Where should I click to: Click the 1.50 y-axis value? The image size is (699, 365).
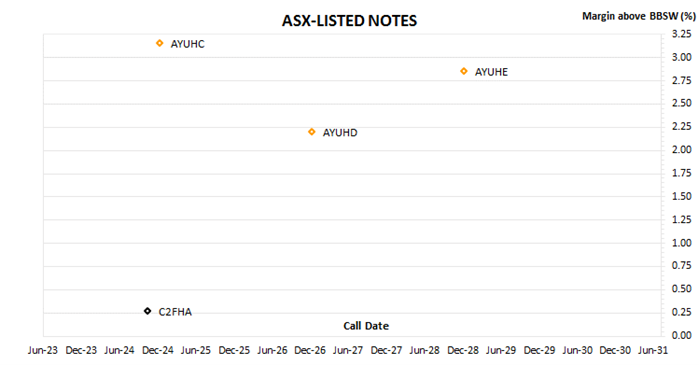(682, 197)
